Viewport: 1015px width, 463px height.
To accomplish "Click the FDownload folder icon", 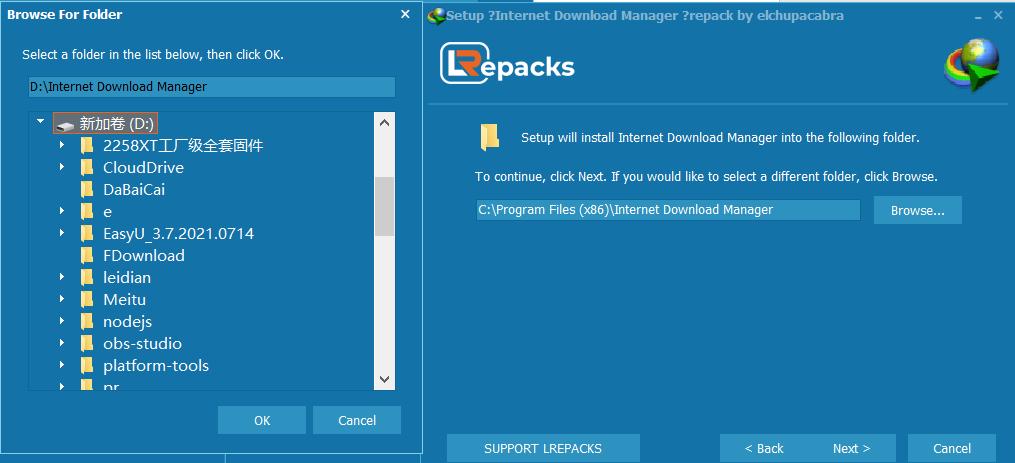I will pos(87,256).
